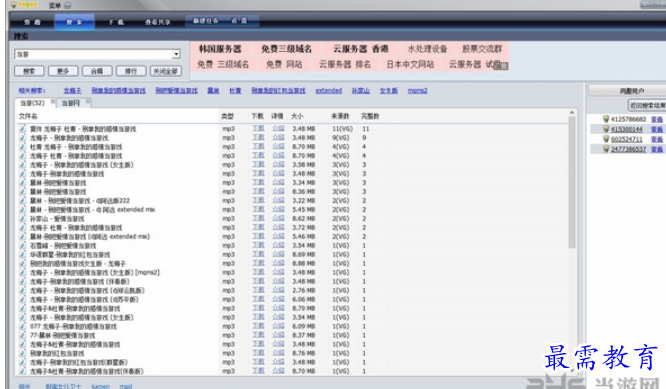Screen dimensions: 666x389
Task: Open related search link 女生版
Action: (389, 90)
